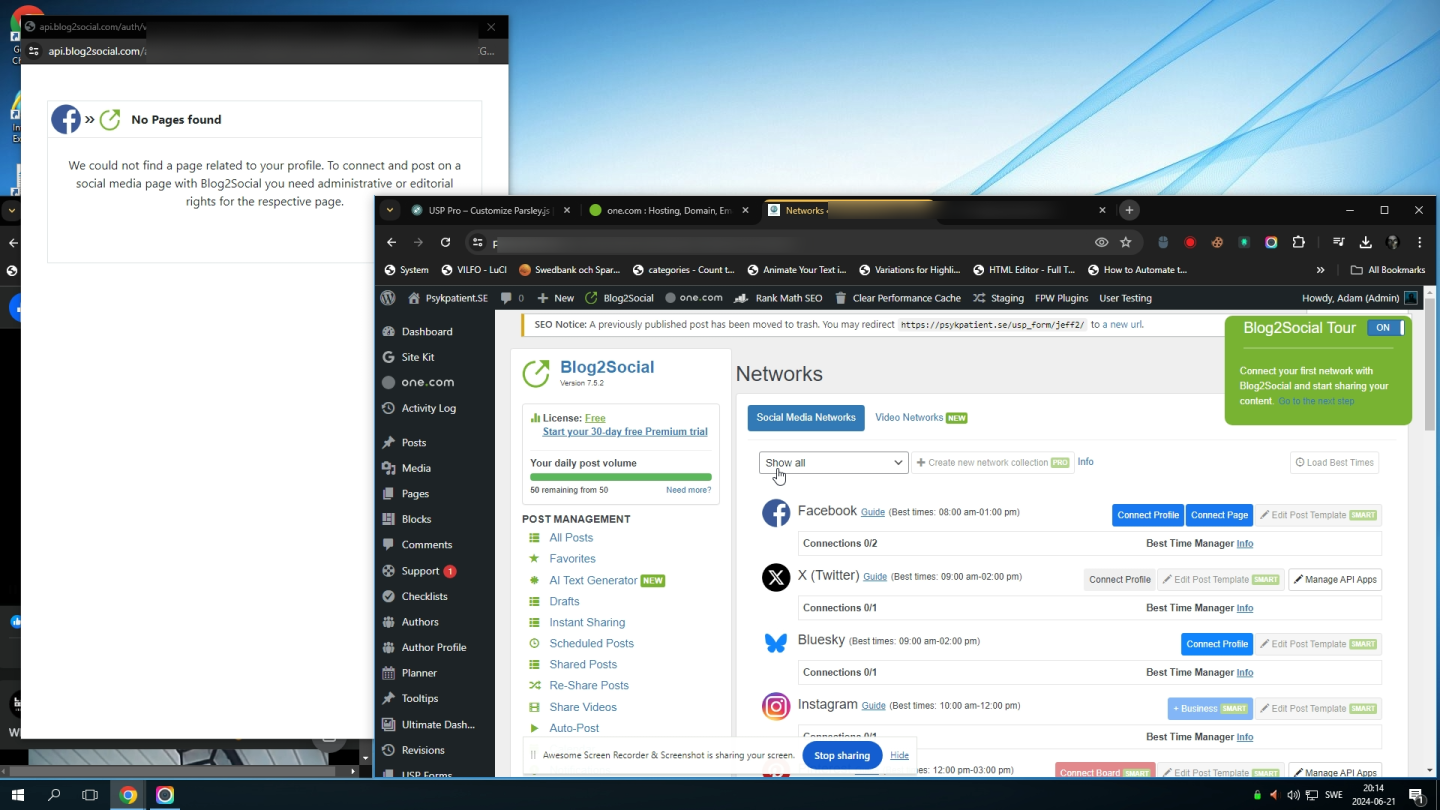This screenshot has height=810, width=1440.
Task: Click daily post volume progress bar
Action: [620, 477]
